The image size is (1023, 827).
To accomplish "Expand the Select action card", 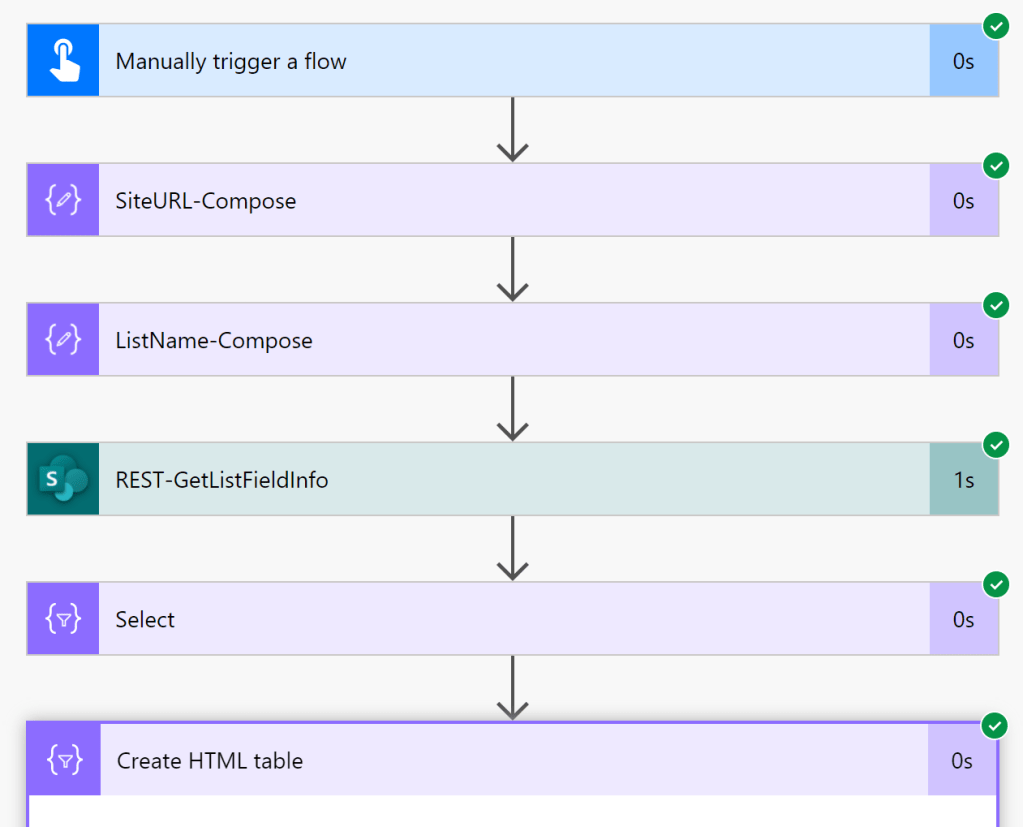I will (x=500, y=619).
